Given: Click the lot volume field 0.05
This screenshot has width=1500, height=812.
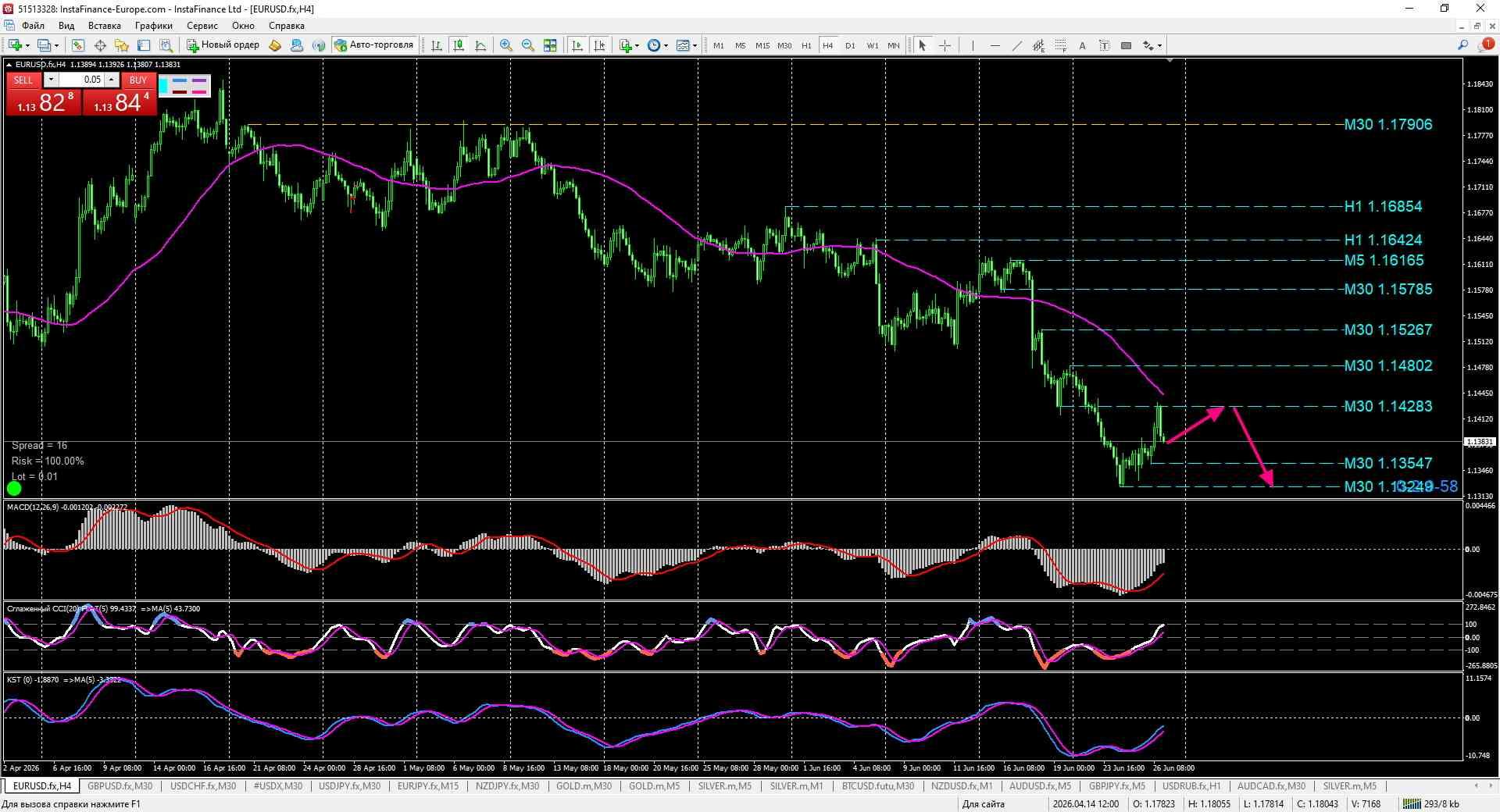Looking at the screenshot, I should (82, 80).
